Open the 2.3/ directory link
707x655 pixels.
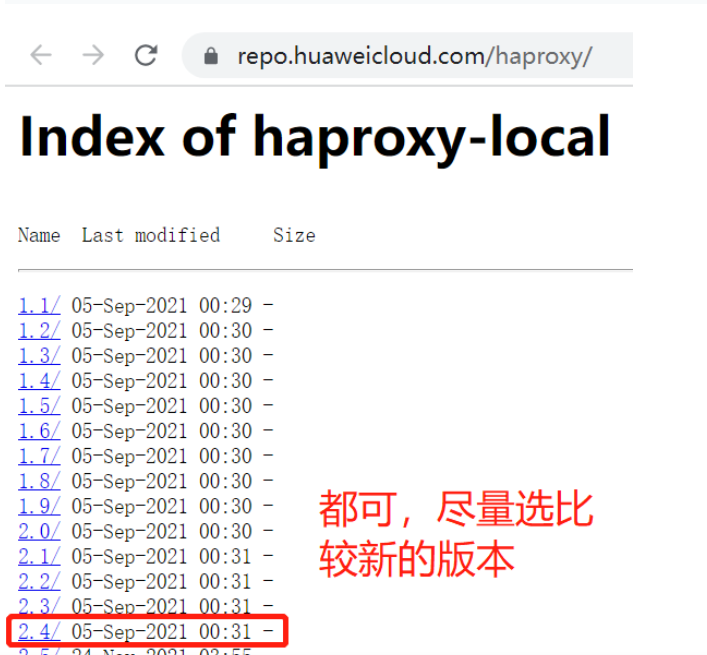coord(39,606)
